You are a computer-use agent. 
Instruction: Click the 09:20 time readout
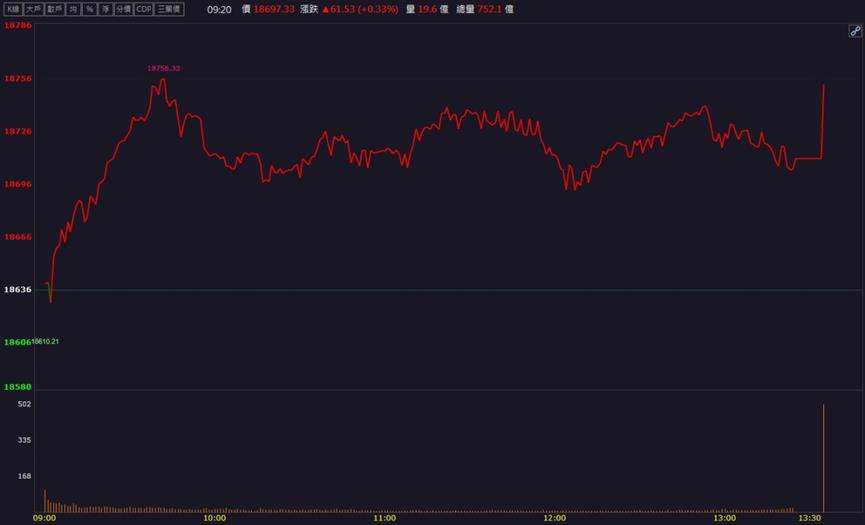(x=219, y=10)
